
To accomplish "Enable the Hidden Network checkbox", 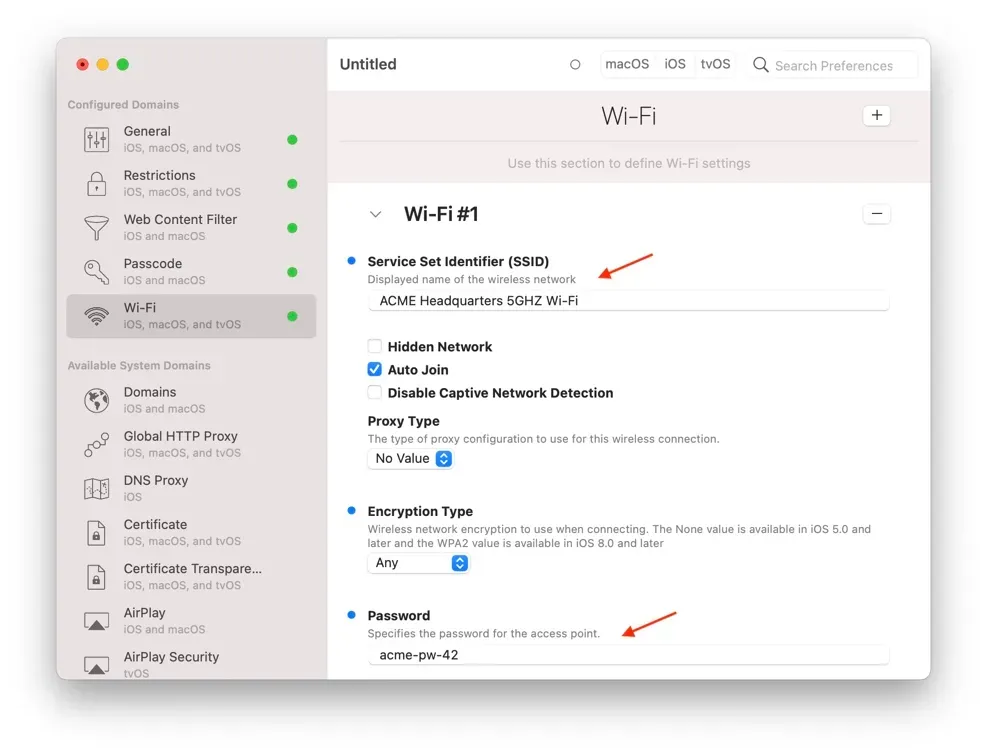I will point(374,346).
